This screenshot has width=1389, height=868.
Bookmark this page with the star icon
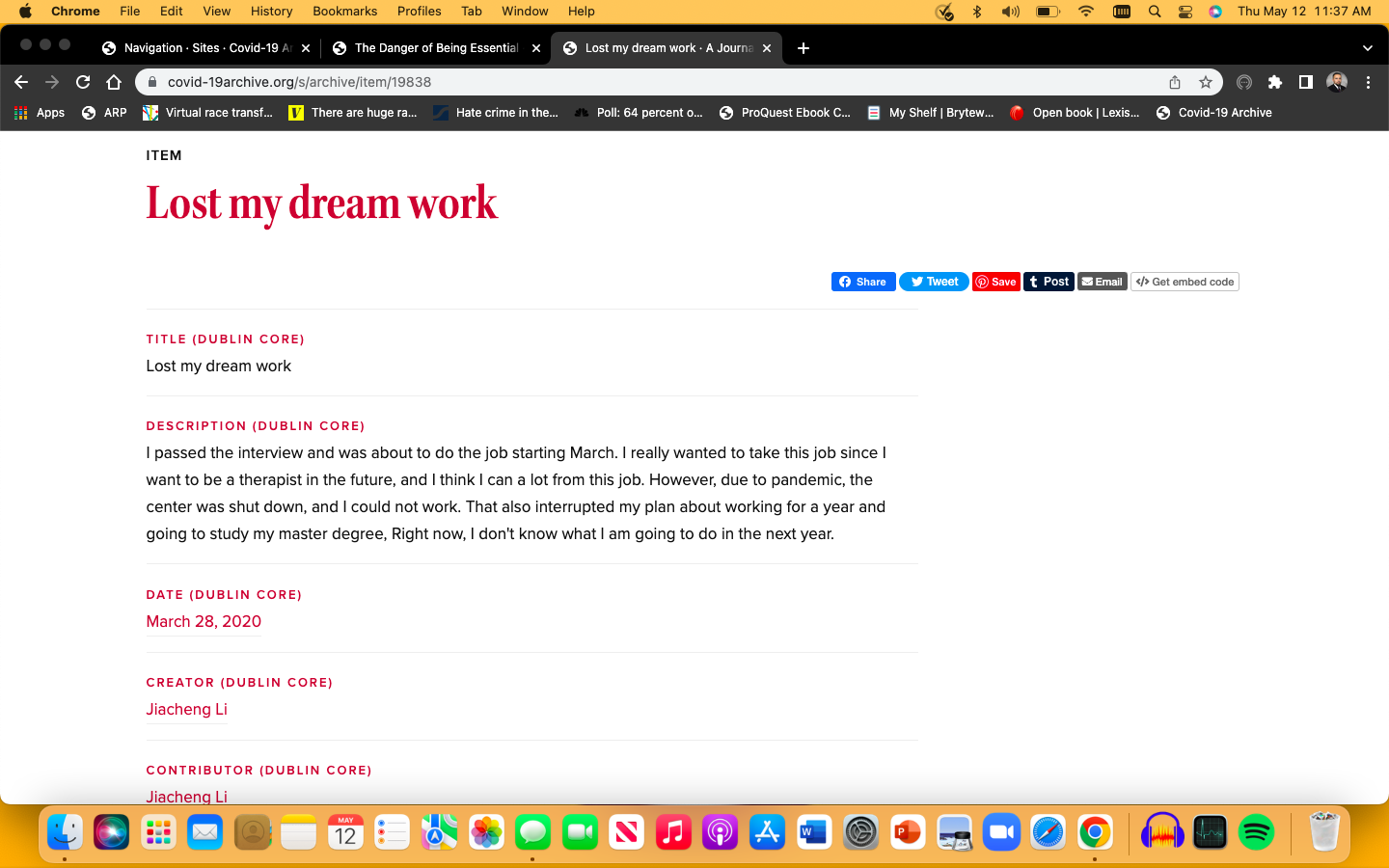click(x=1205, y=82)
